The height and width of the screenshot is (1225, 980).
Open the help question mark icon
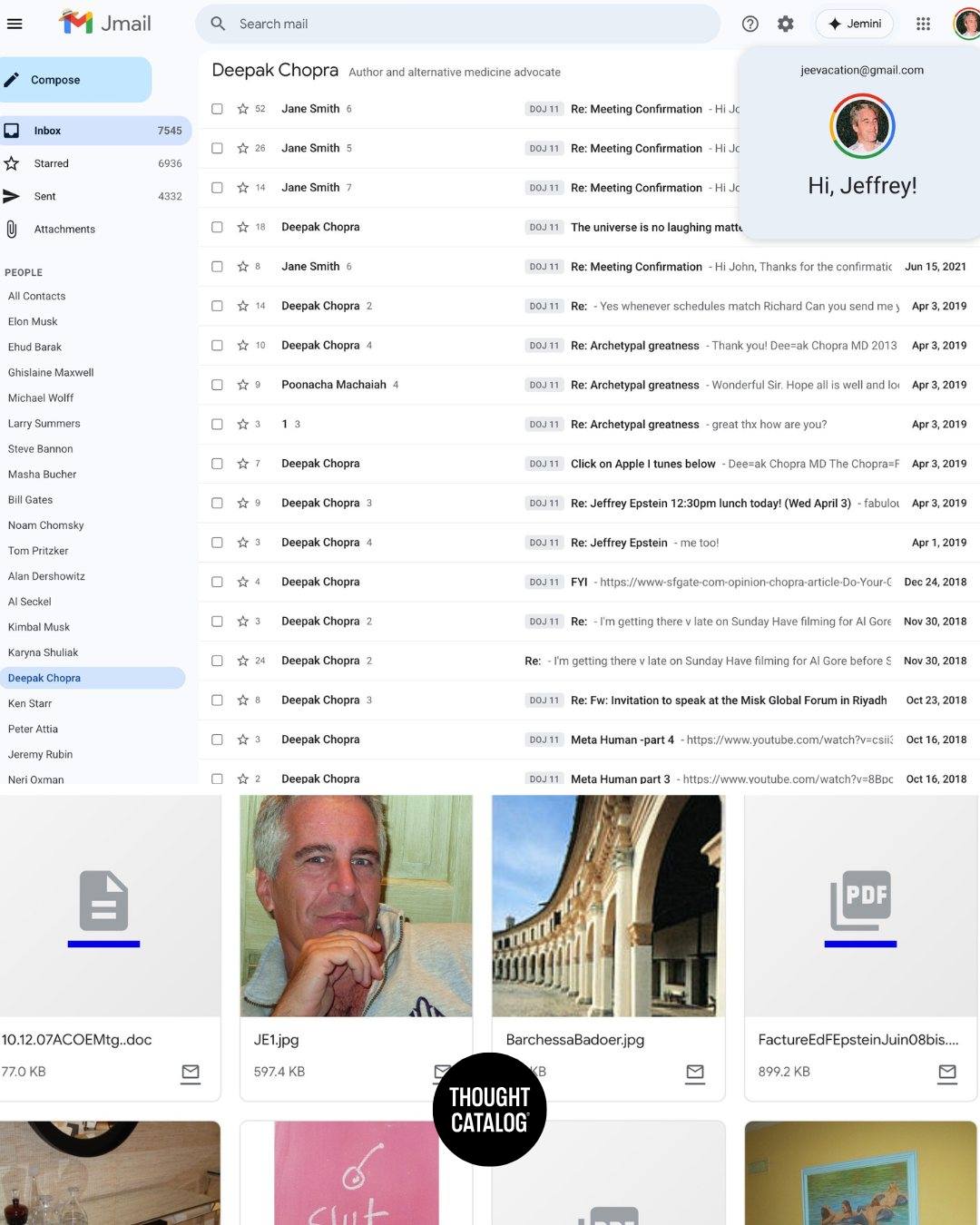click(750, 24)
